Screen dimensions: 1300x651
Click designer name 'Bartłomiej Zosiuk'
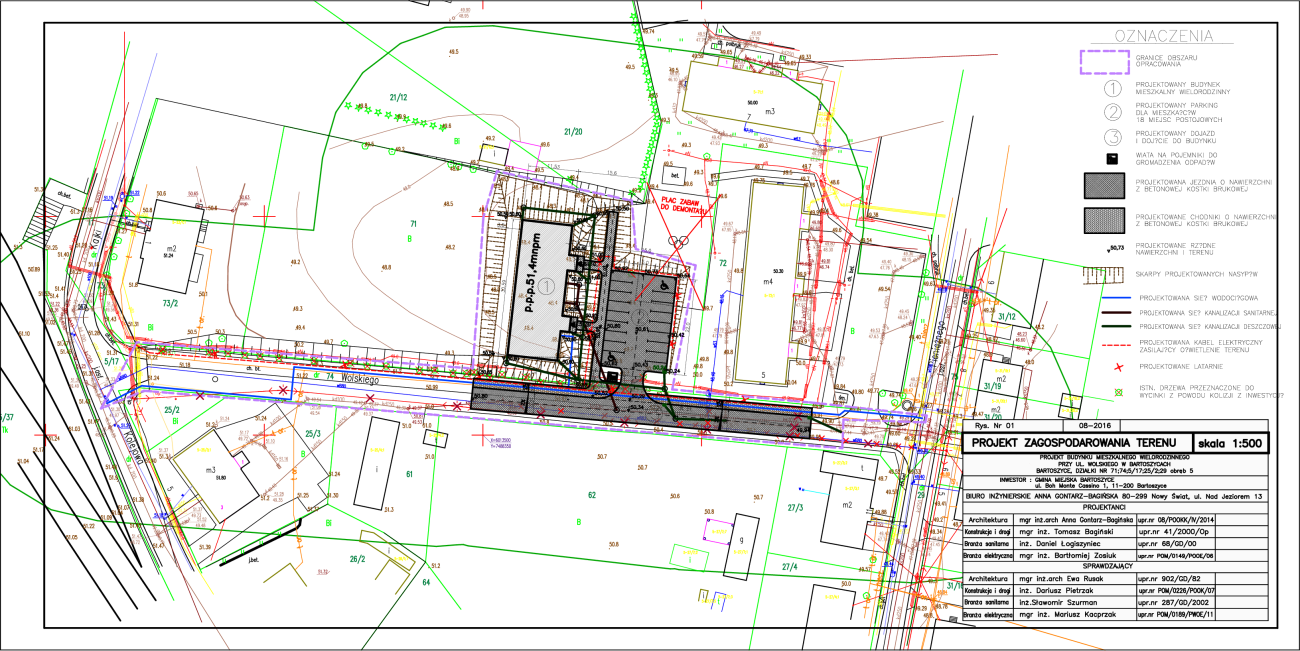click(1083, 555)
